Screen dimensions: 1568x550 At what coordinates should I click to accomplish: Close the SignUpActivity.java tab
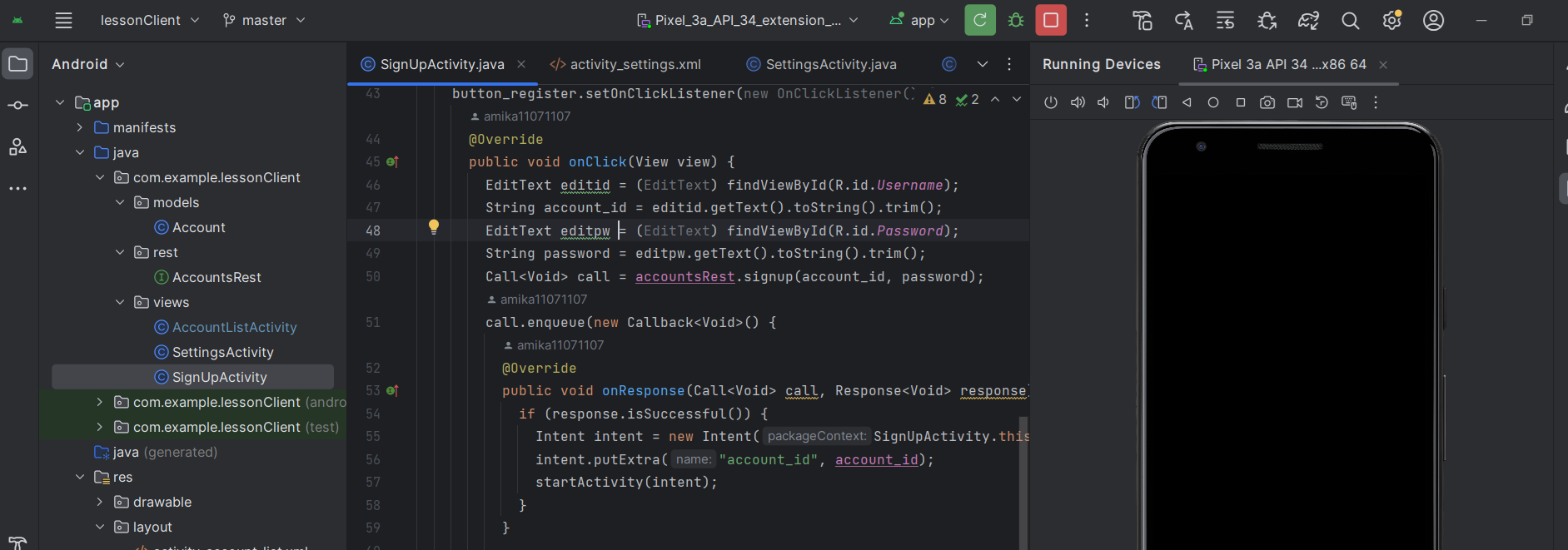point(521,64)
